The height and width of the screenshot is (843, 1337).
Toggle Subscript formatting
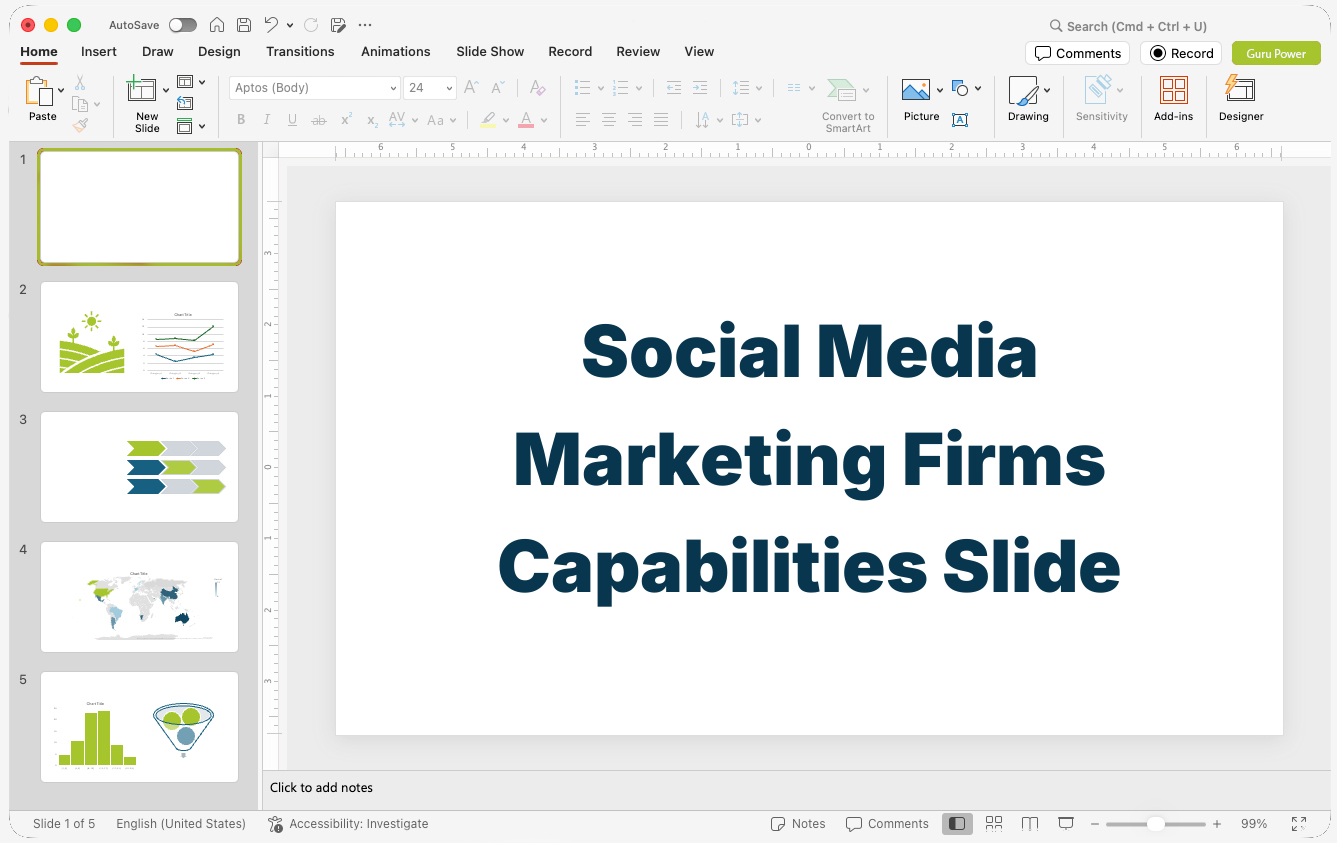click(372, 120)
